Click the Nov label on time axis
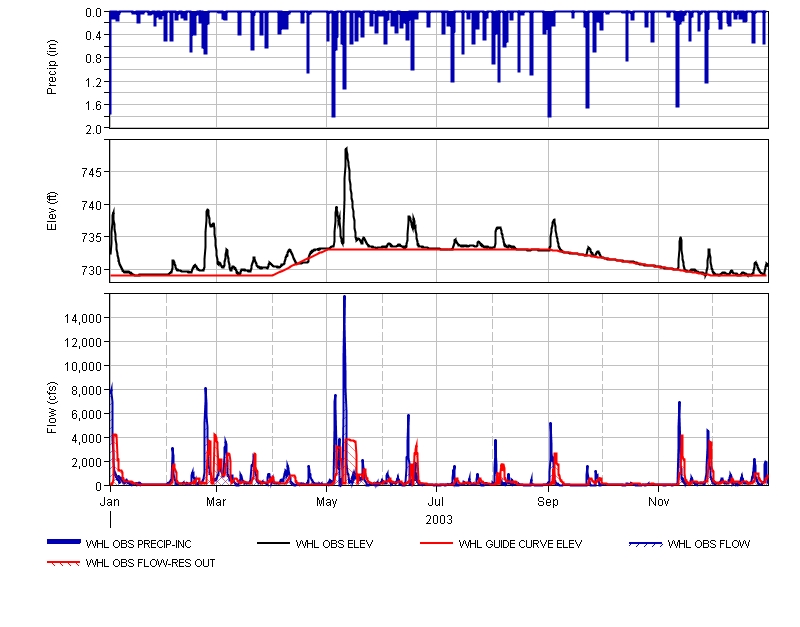Screen dimensions: 800x627 (x=659, y=501)
